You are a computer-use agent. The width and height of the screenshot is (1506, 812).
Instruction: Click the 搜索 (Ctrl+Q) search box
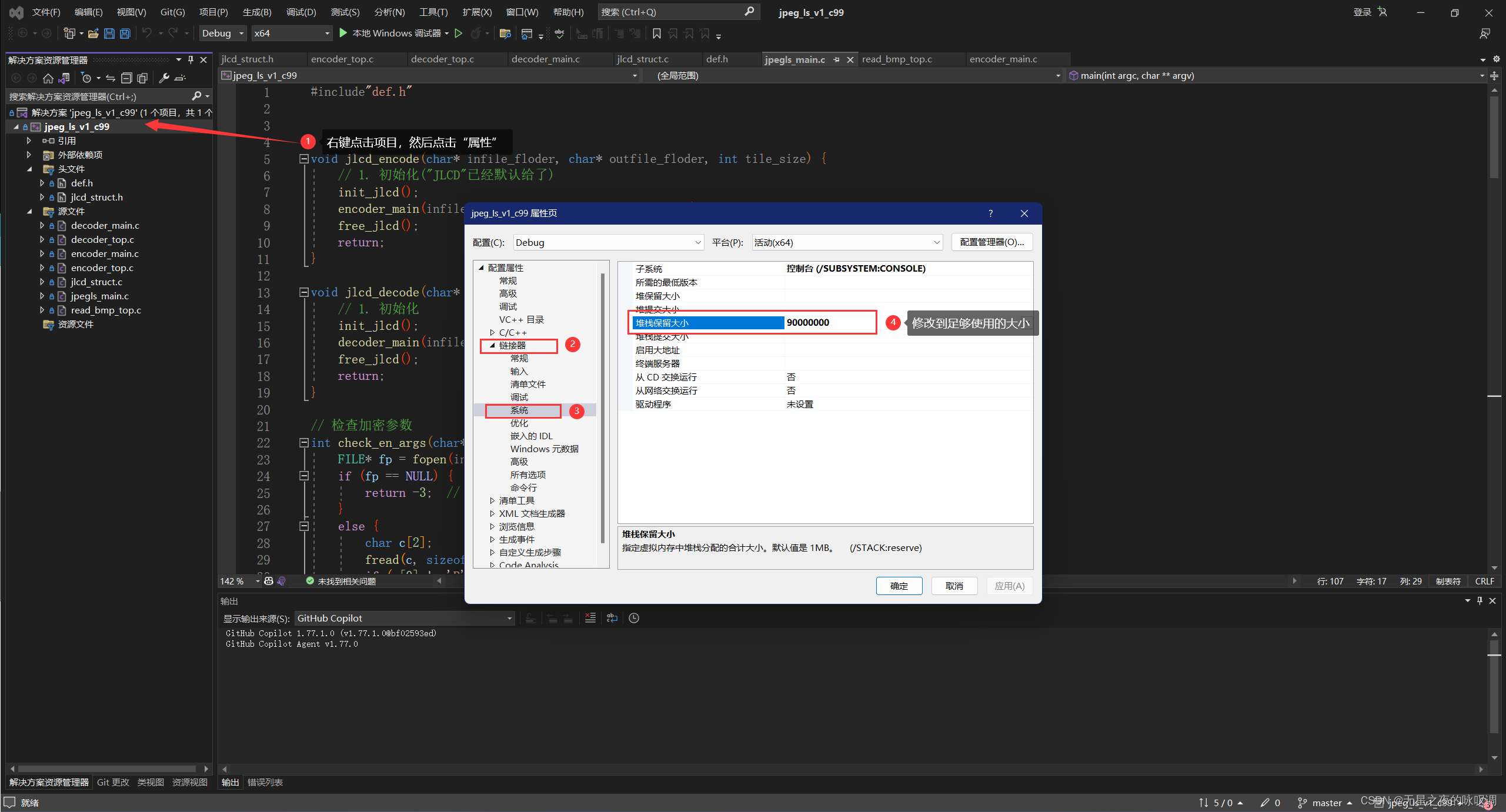click(678, 12)
